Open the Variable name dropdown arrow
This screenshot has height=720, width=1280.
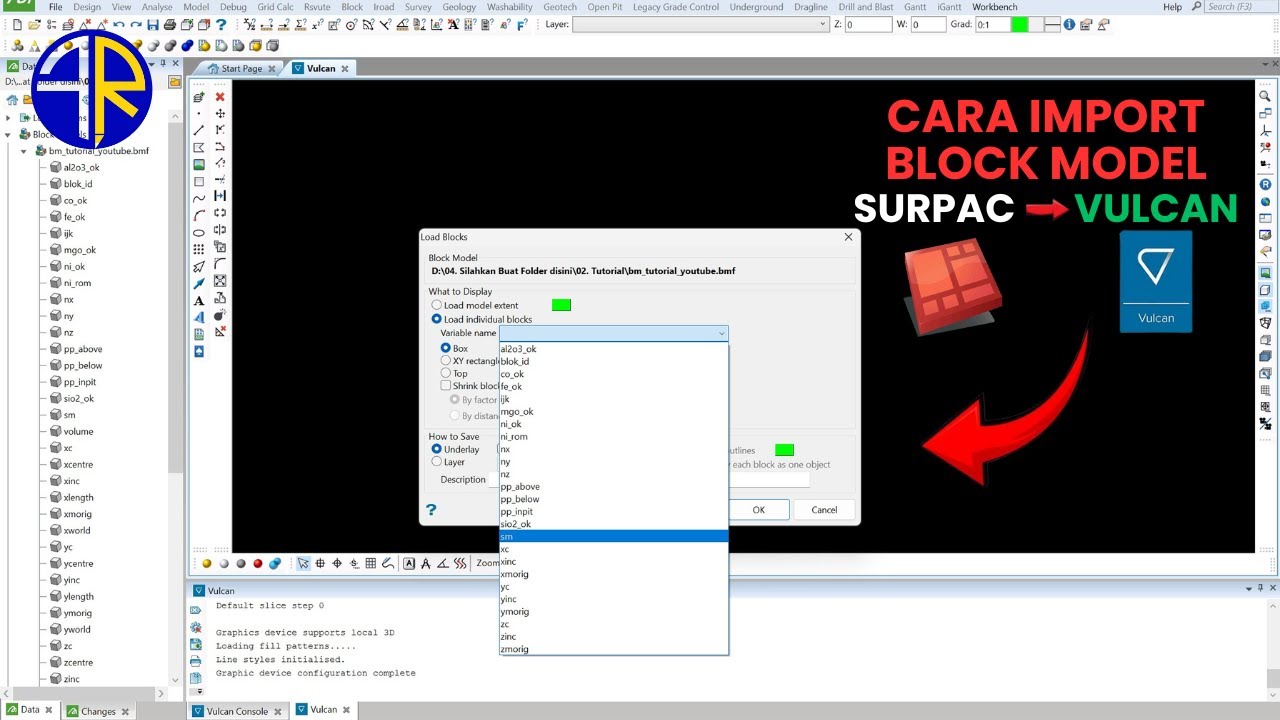tap(721, 333)
